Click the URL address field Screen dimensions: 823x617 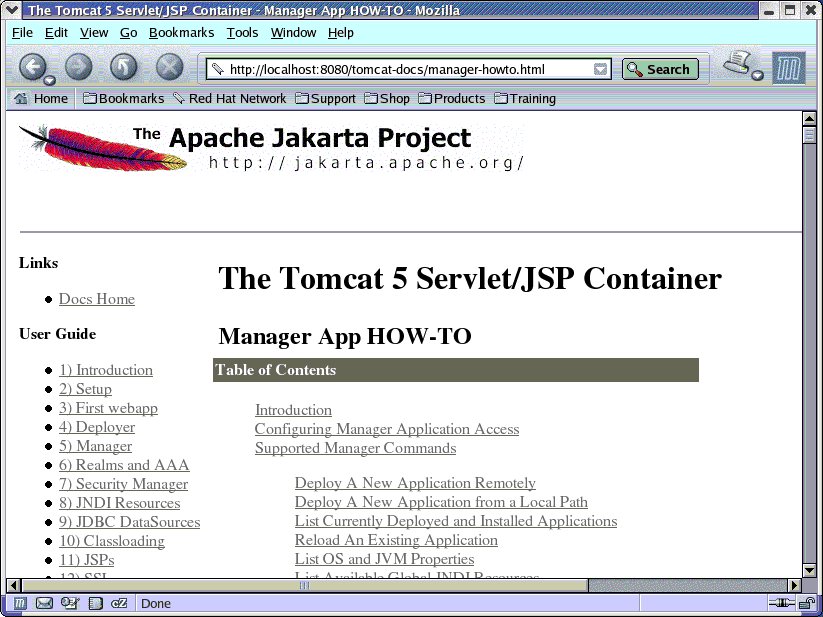point(408,69)
